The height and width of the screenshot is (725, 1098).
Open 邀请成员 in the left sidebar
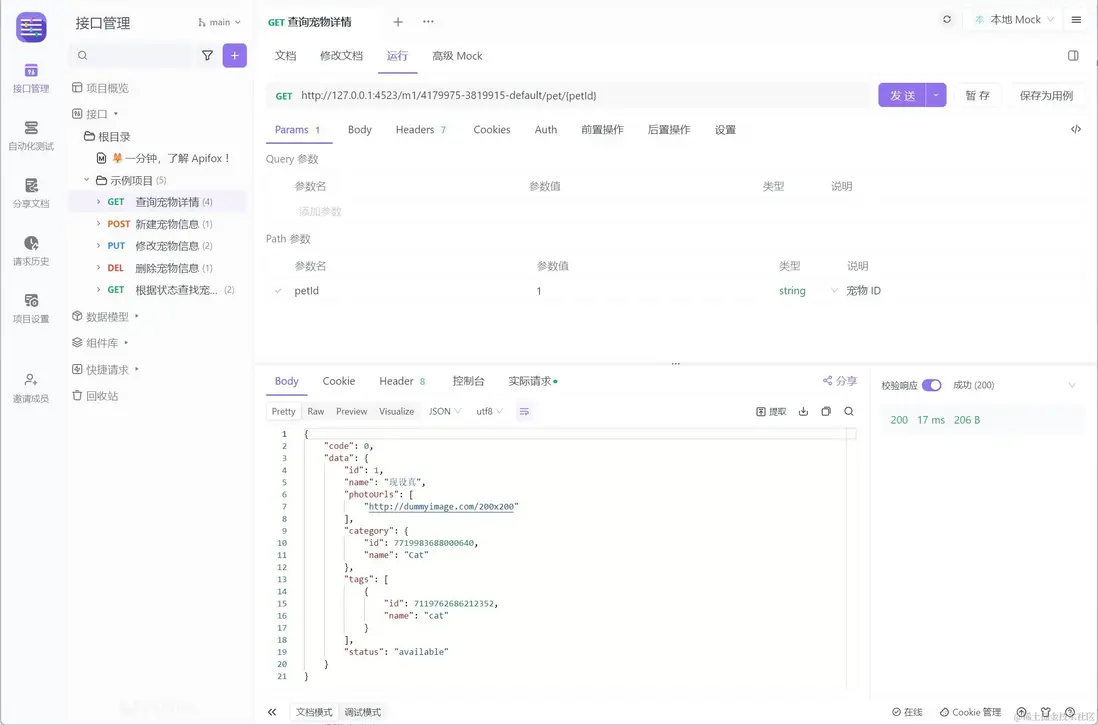tap(31, 388)
